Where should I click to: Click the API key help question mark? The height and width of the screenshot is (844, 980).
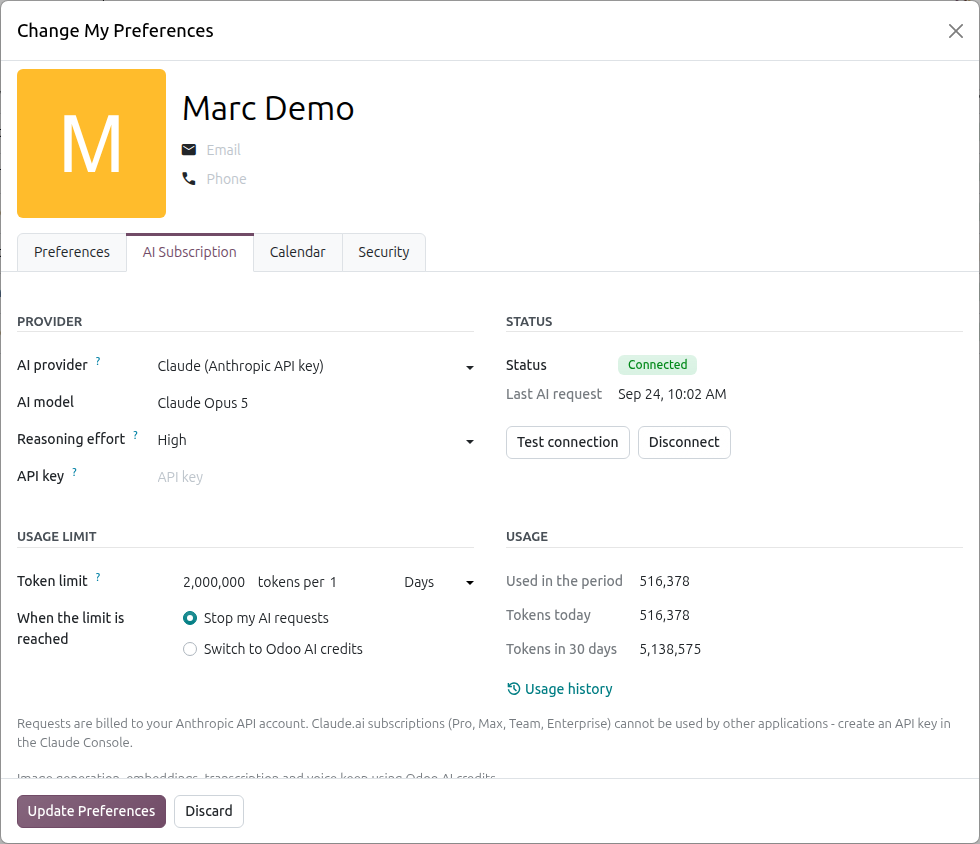pyautogui.click(x=74, y=472)
